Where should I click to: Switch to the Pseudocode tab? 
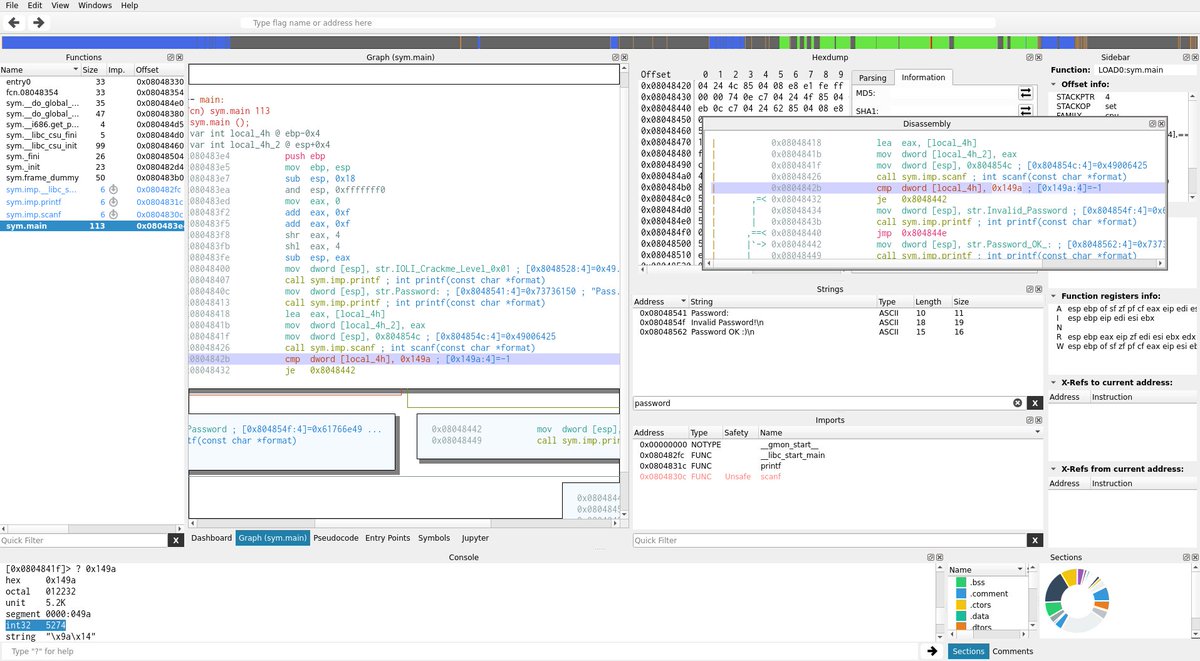[336, 538]
